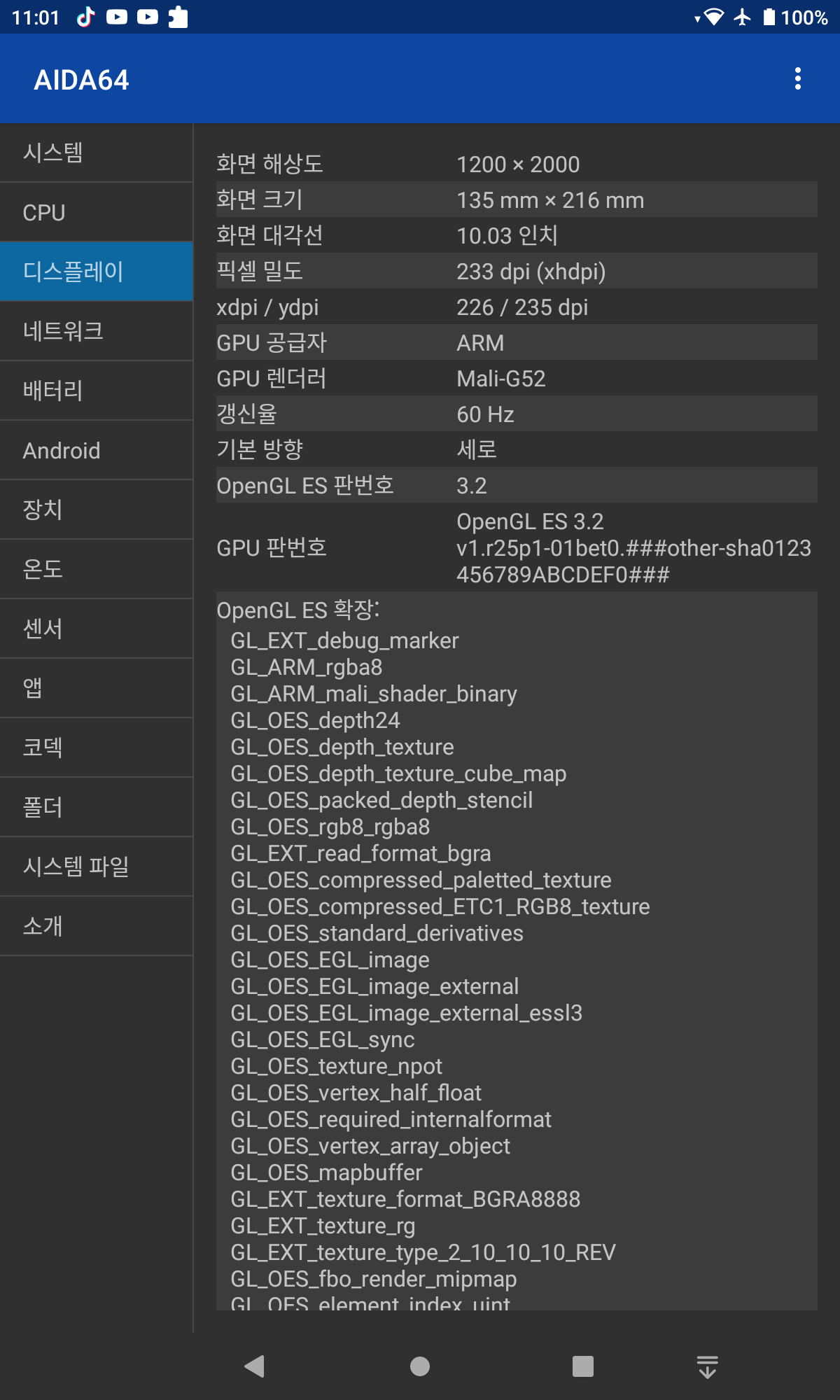The width and height of the screenshot is (840, 1400).
Task: Tap the puzzle piece notification icon
Action: (178, 17)
